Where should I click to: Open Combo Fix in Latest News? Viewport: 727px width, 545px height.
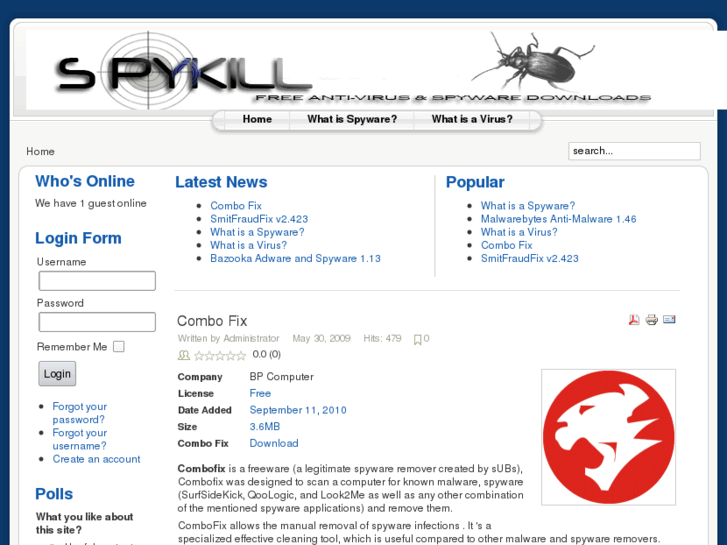[236, 205]
